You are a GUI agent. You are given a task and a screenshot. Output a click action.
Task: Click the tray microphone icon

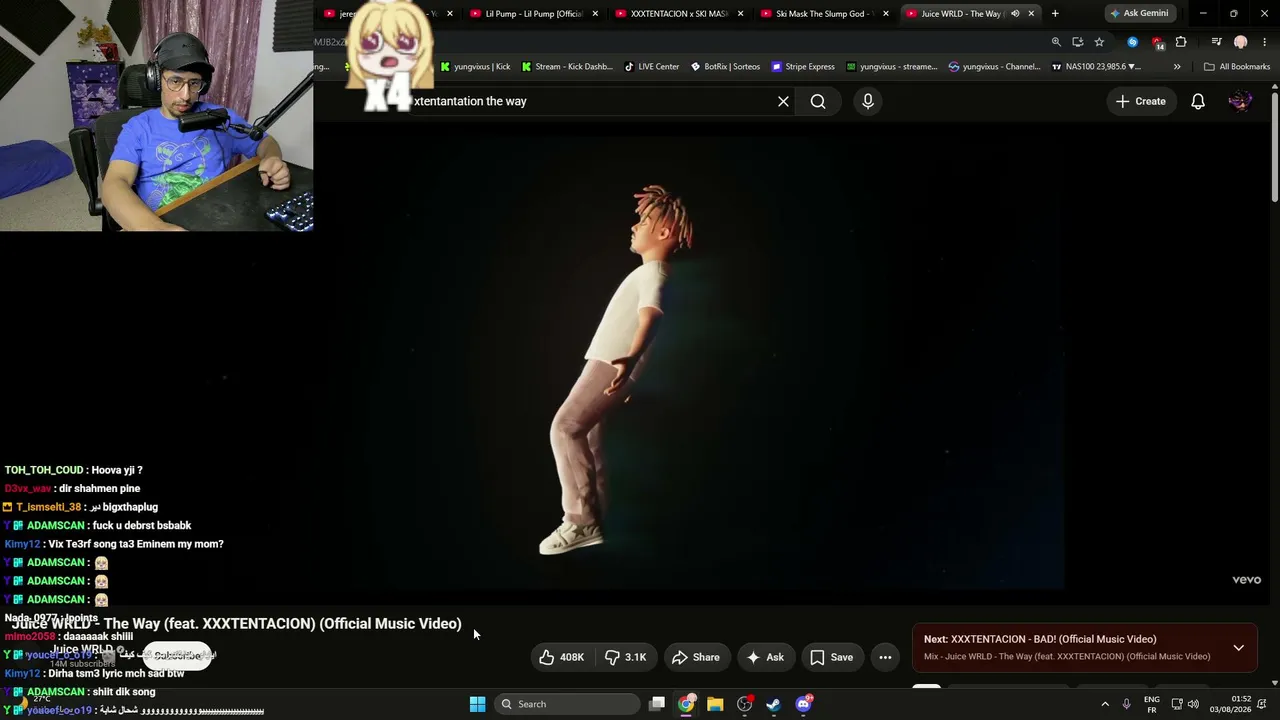(1126, 704)
